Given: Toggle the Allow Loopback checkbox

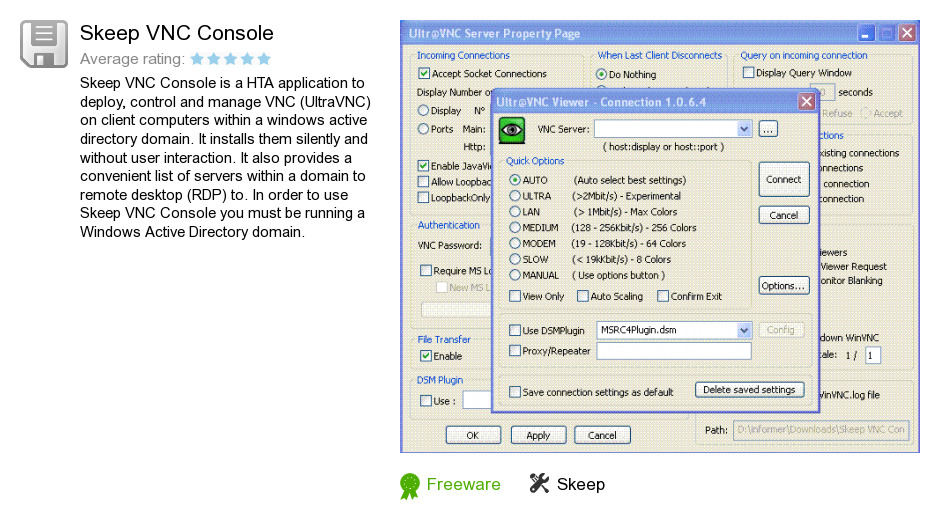Looking at the screenshot, I should click(423, 182).
